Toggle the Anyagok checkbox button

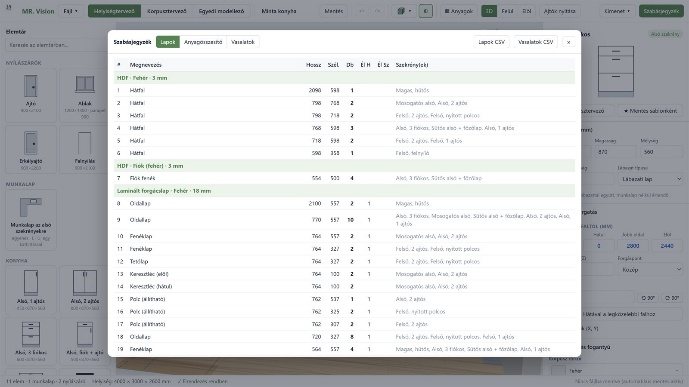[x=459, y=11]
